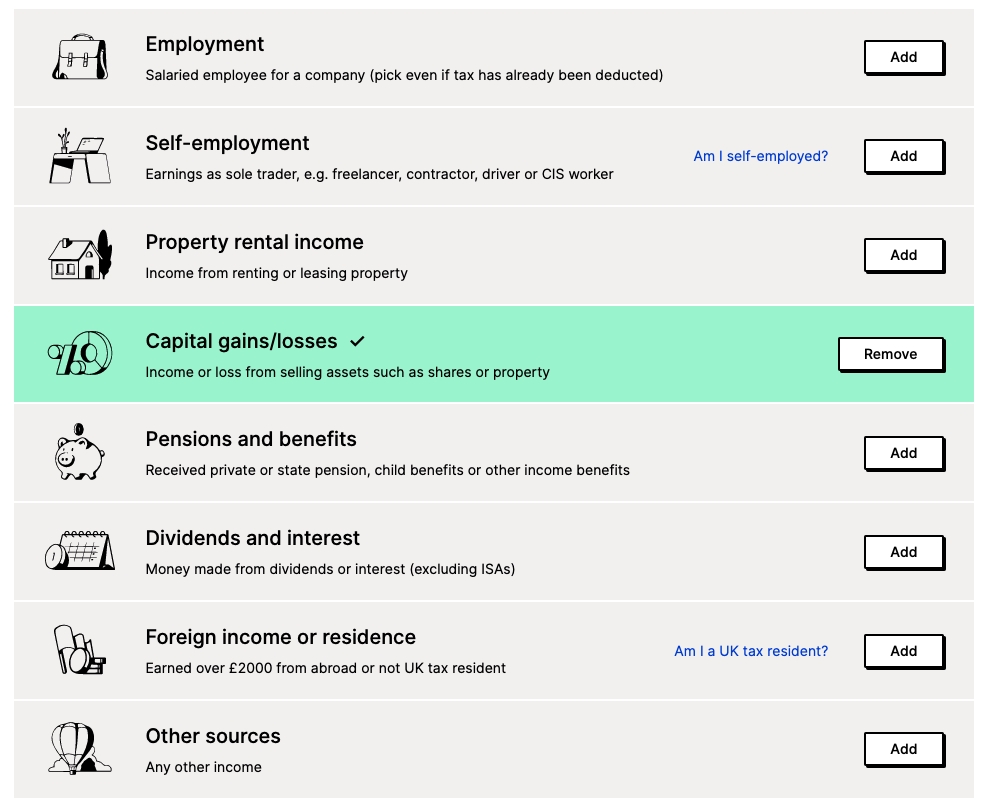Add Dividends and interest source
The height and width of the screenshot is (807, 986).
(903, 552)
